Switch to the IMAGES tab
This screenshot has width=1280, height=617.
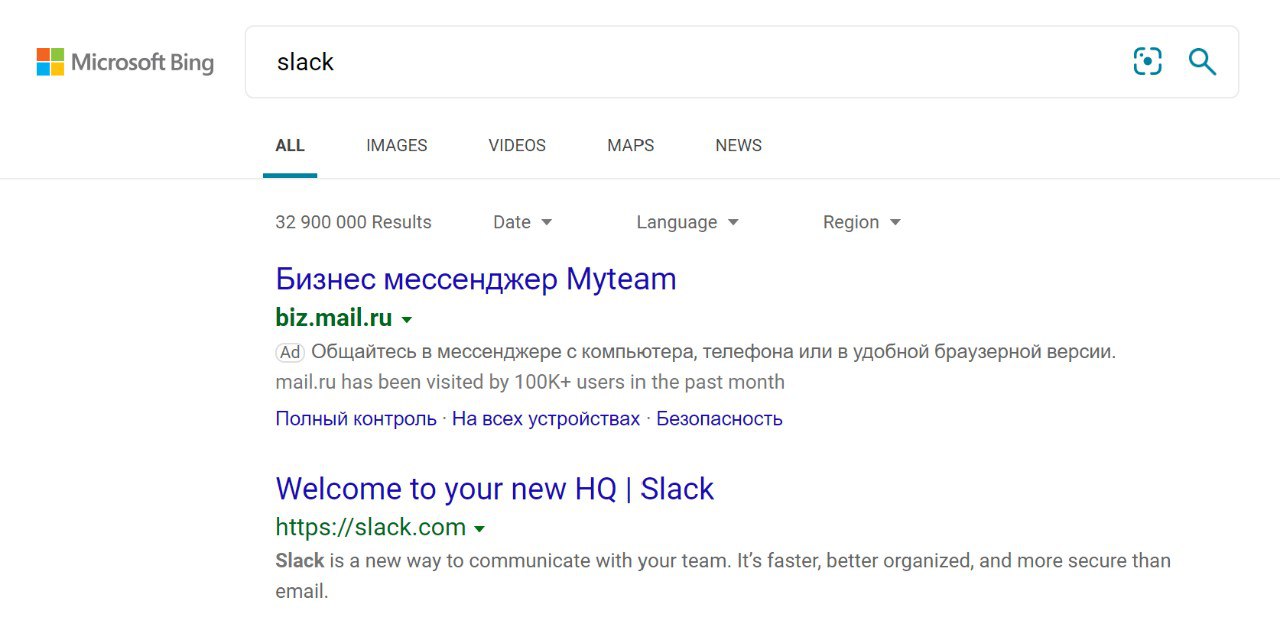397,145
